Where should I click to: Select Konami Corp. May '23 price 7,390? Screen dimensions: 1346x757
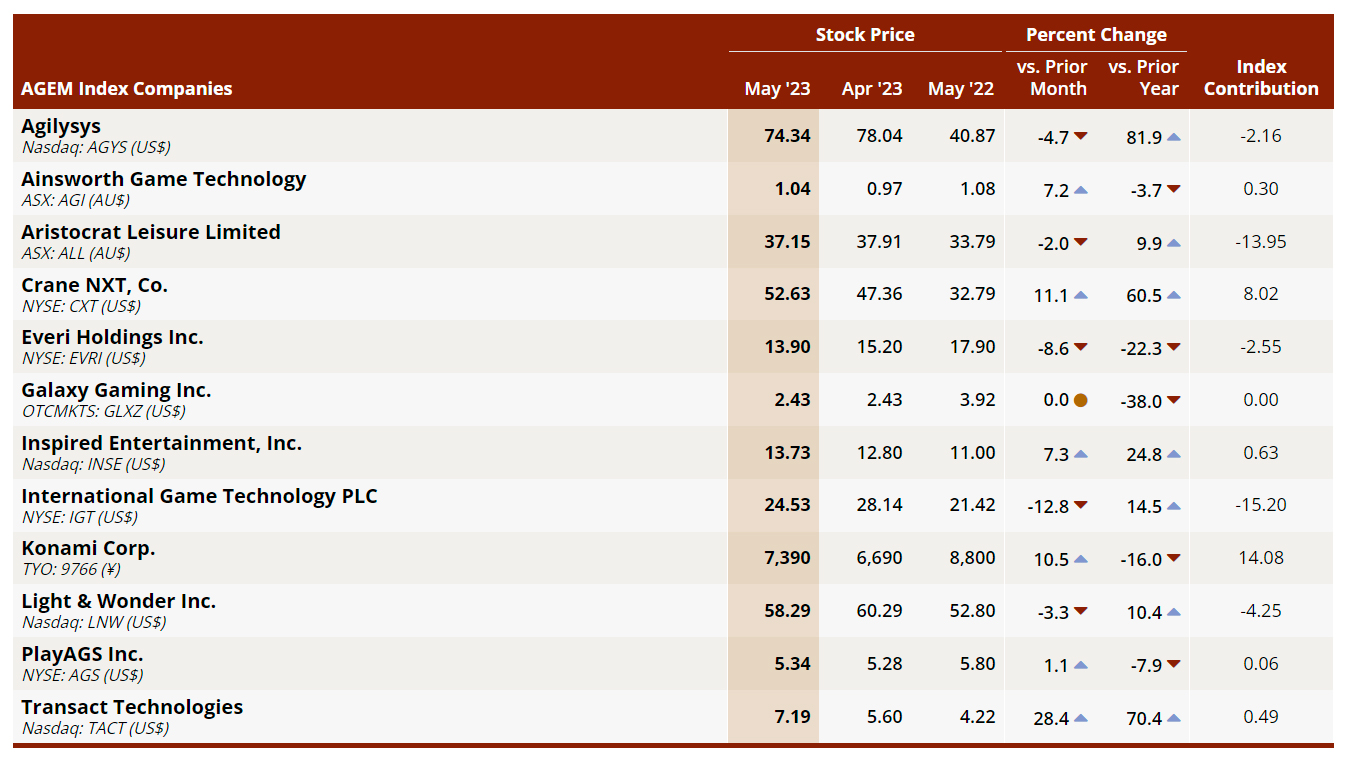coord(787,558)
